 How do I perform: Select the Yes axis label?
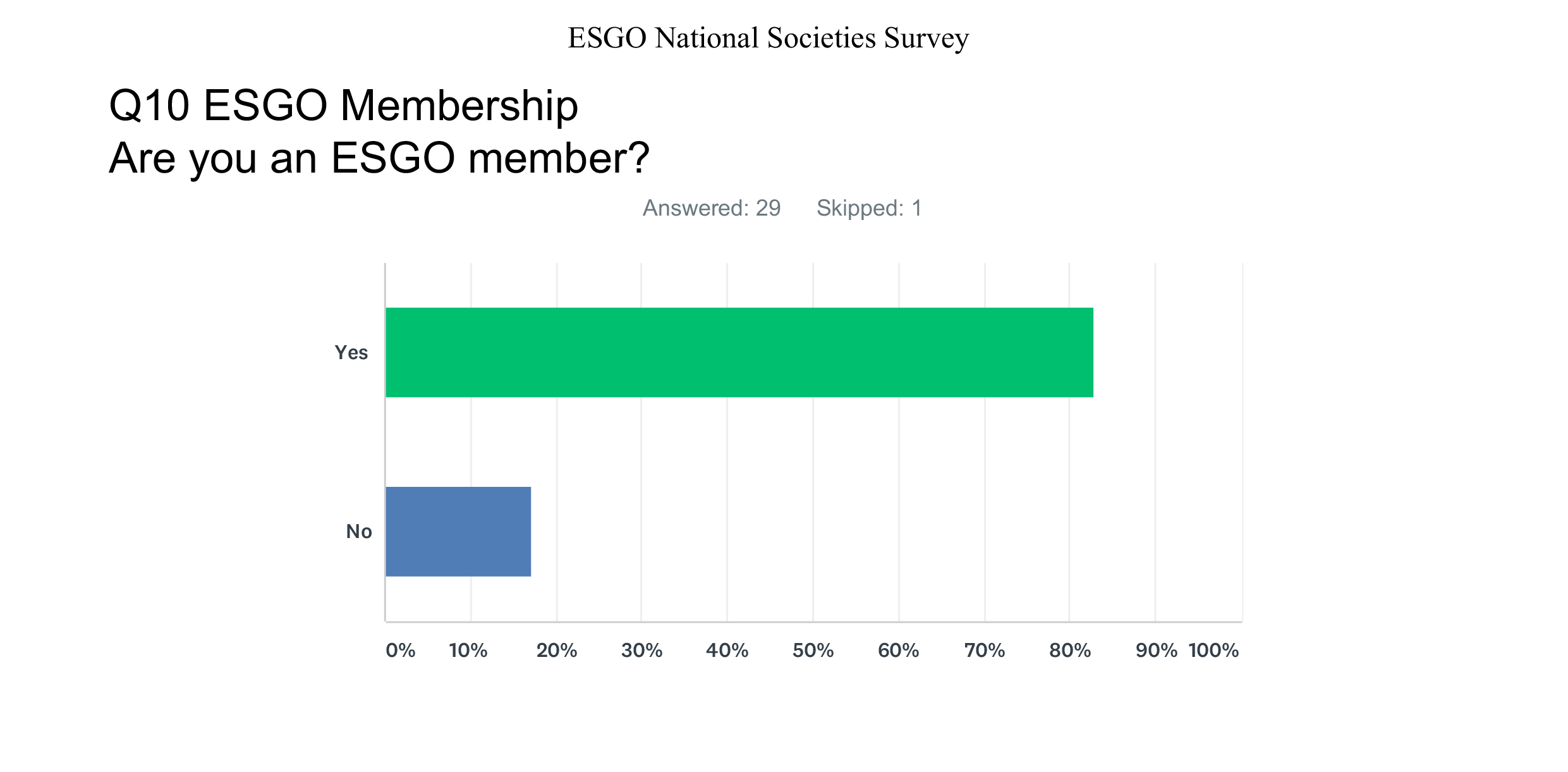(351, 353)
